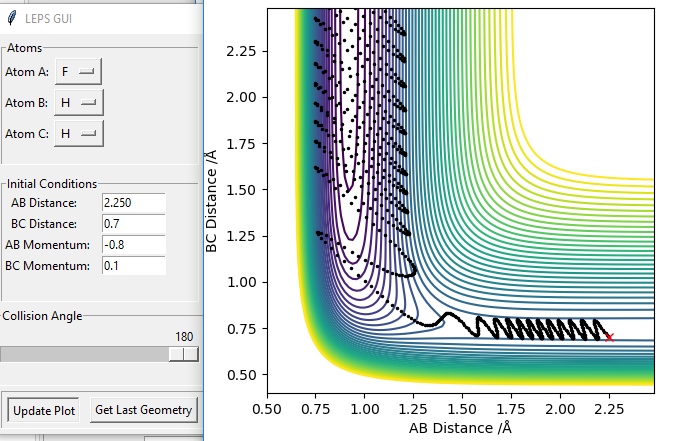The height and width of the screenshot is (441, 678).
Task: Click the feather icon in LEPS GUI title bar
Action: point(12,18)
